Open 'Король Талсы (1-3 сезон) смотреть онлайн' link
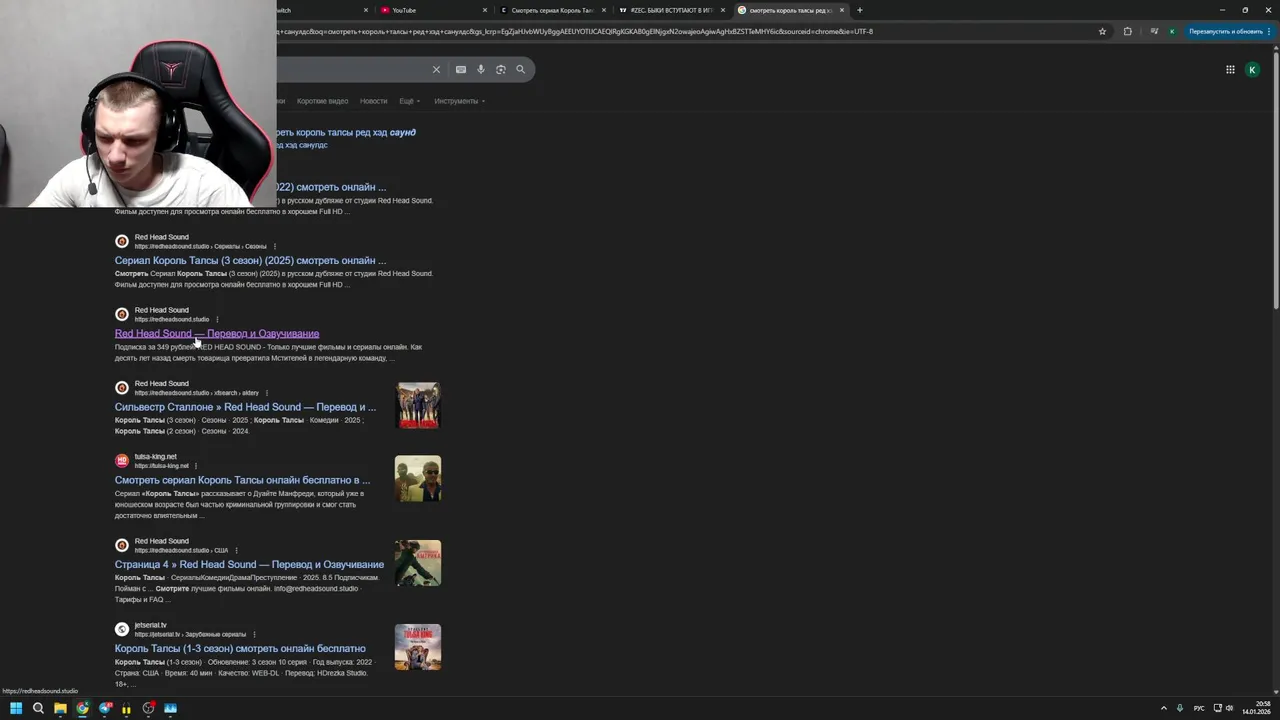The width and height of the screenshot is (1280, 720). click(240, 649)
